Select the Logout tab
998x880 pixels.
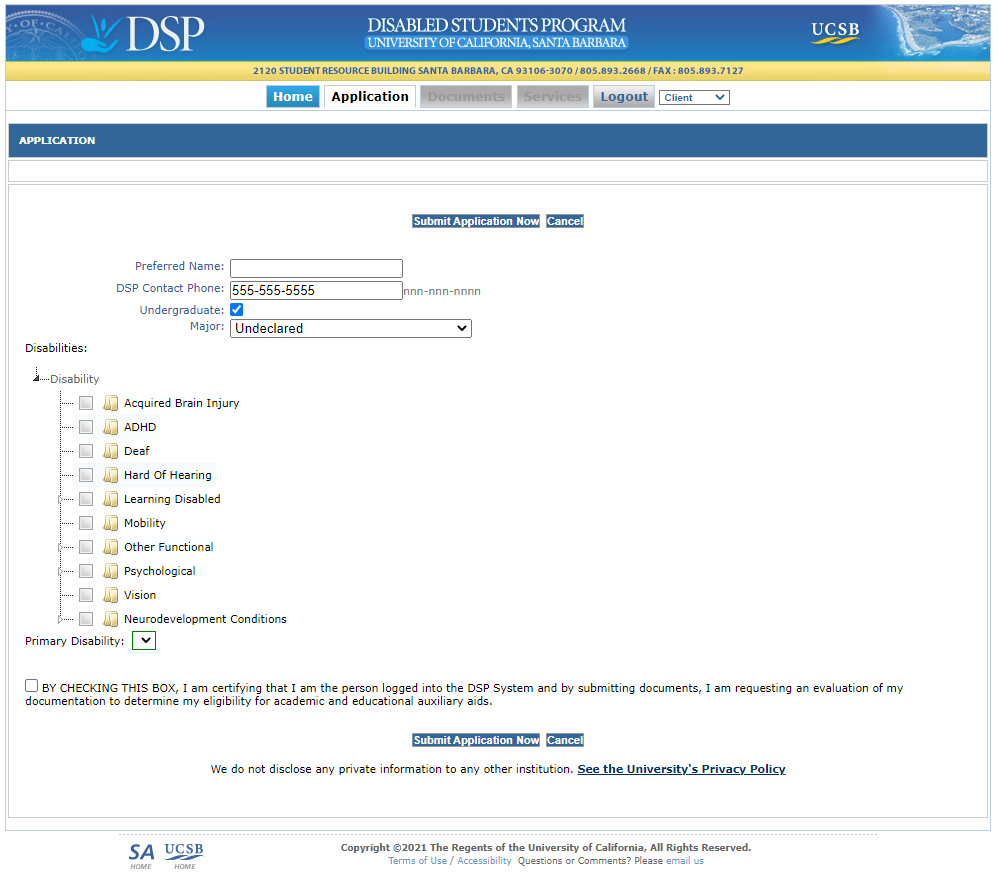(624, 97)
